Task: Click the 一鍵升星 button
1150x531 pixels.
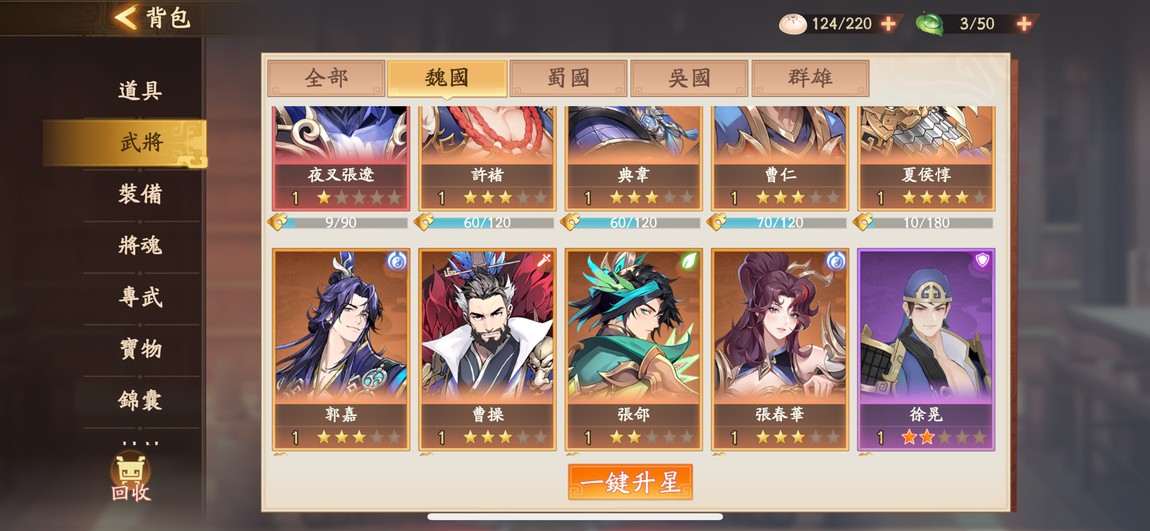Action: click(x=630, y=482)
